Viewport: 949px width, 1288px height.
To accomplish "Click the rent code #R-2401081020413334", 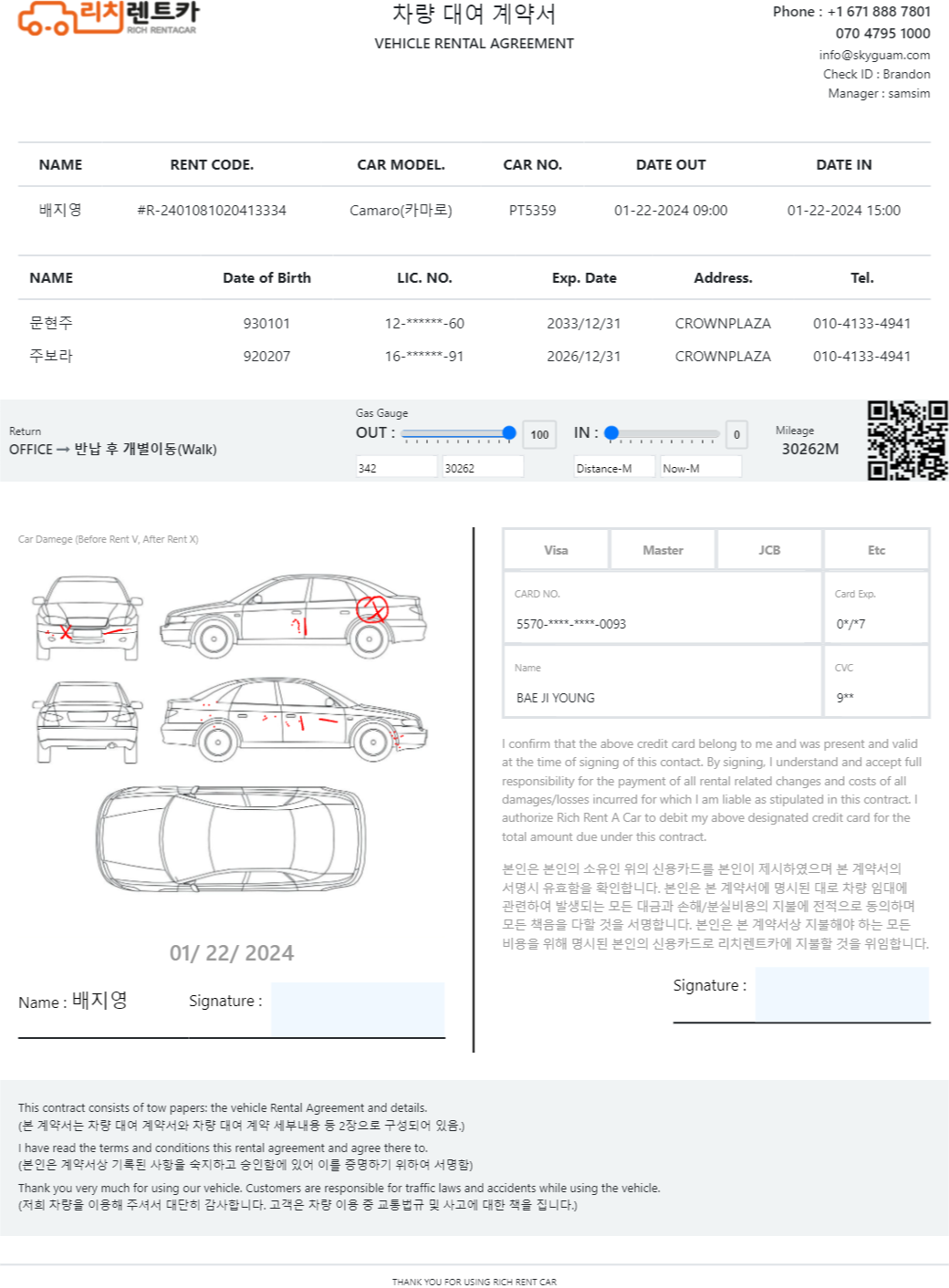I will pos(212,211).
